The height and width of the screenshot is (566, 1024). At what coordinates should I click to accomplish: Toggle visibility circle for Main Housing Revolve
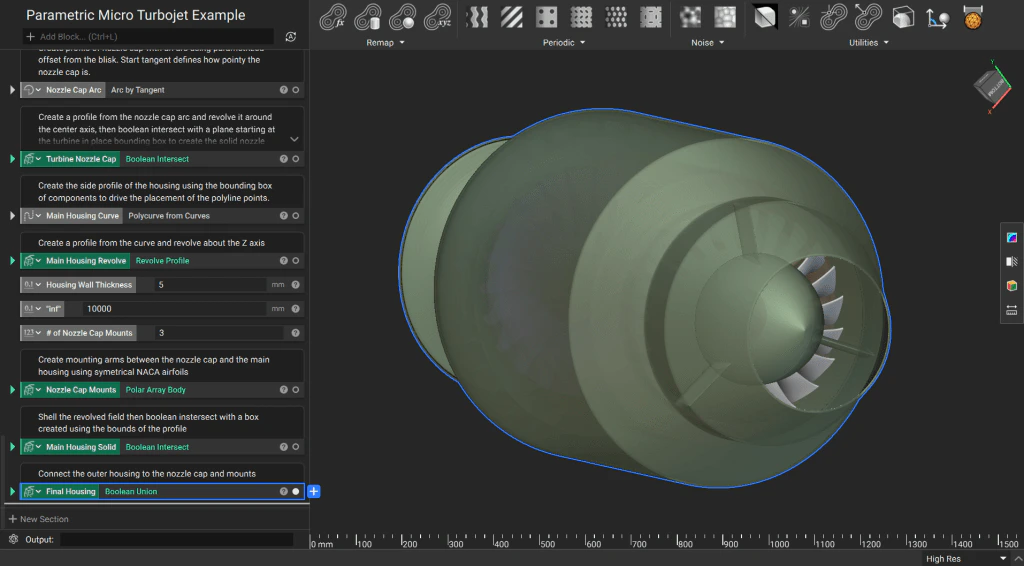click(x=296, y=261)
